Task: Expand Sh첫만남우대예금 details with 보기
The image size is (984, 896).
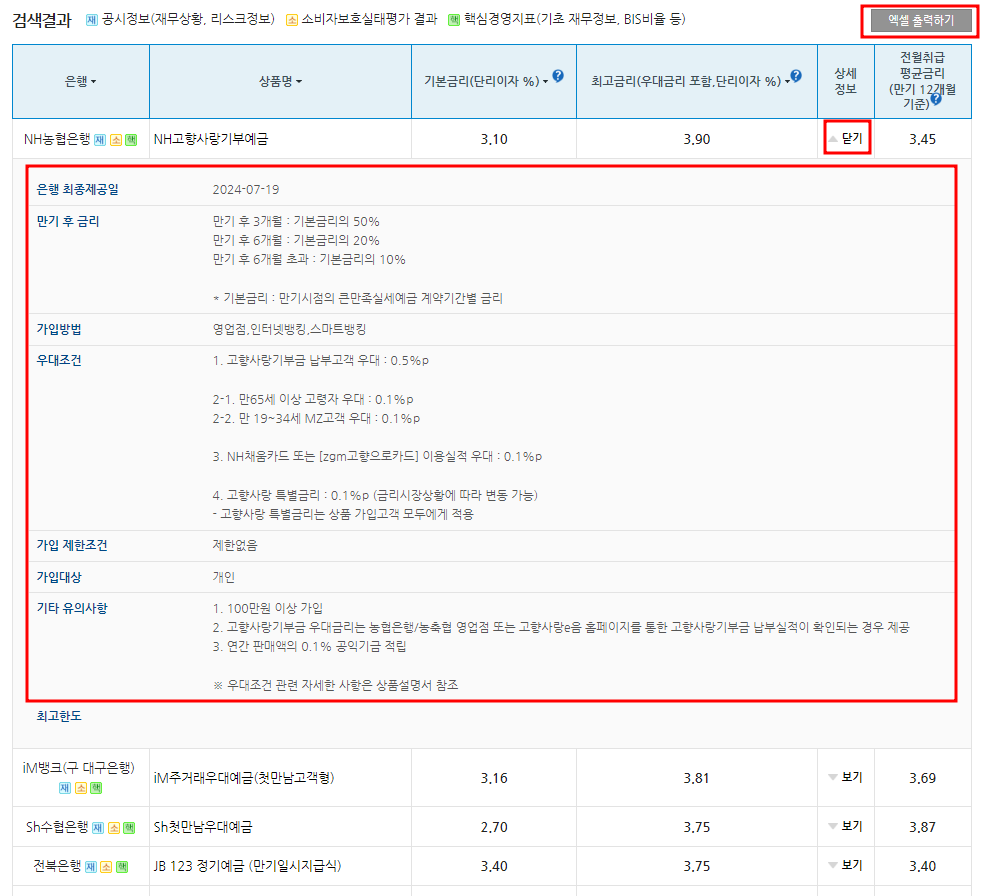Action: point(846,827)
